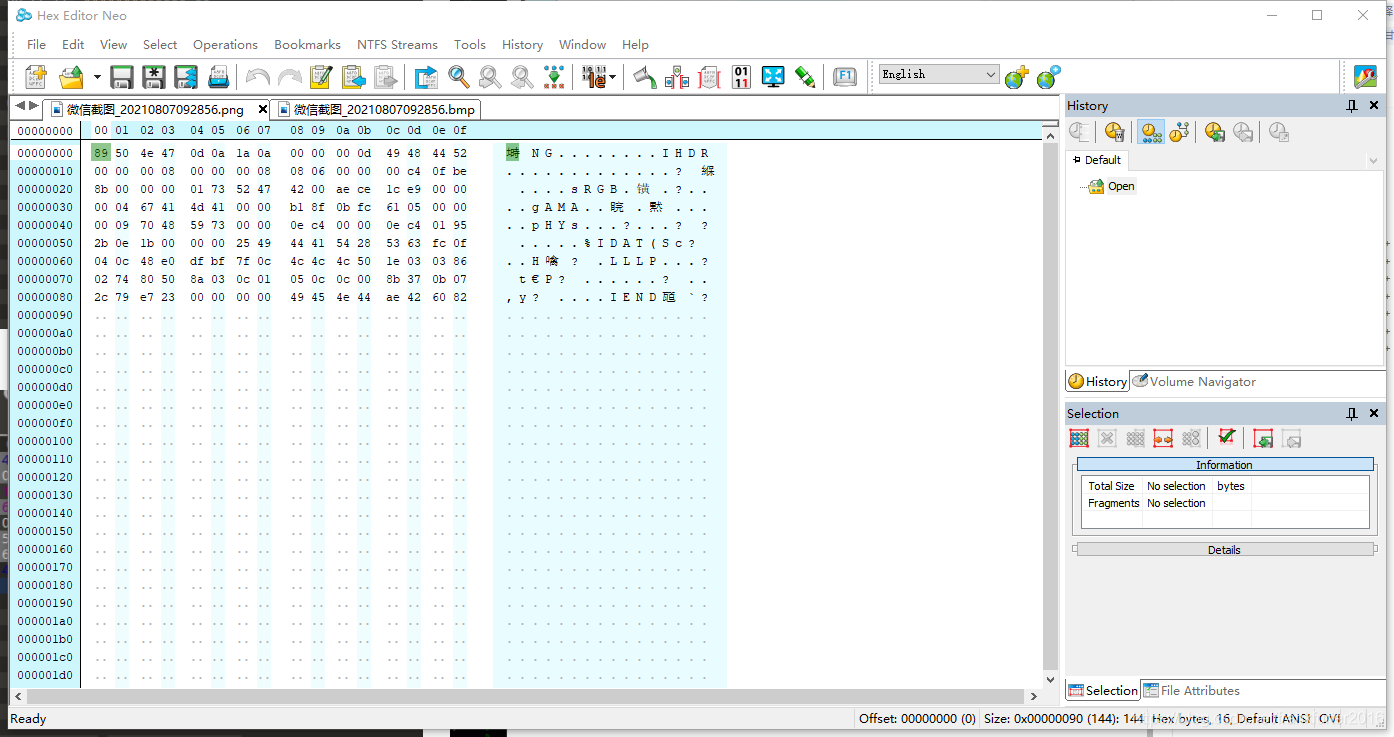Switch to the 微信截图_20210807092856.bmp tab
Image resolution: width=1394 pixels, height=737 pixels.
click(376, 109)
